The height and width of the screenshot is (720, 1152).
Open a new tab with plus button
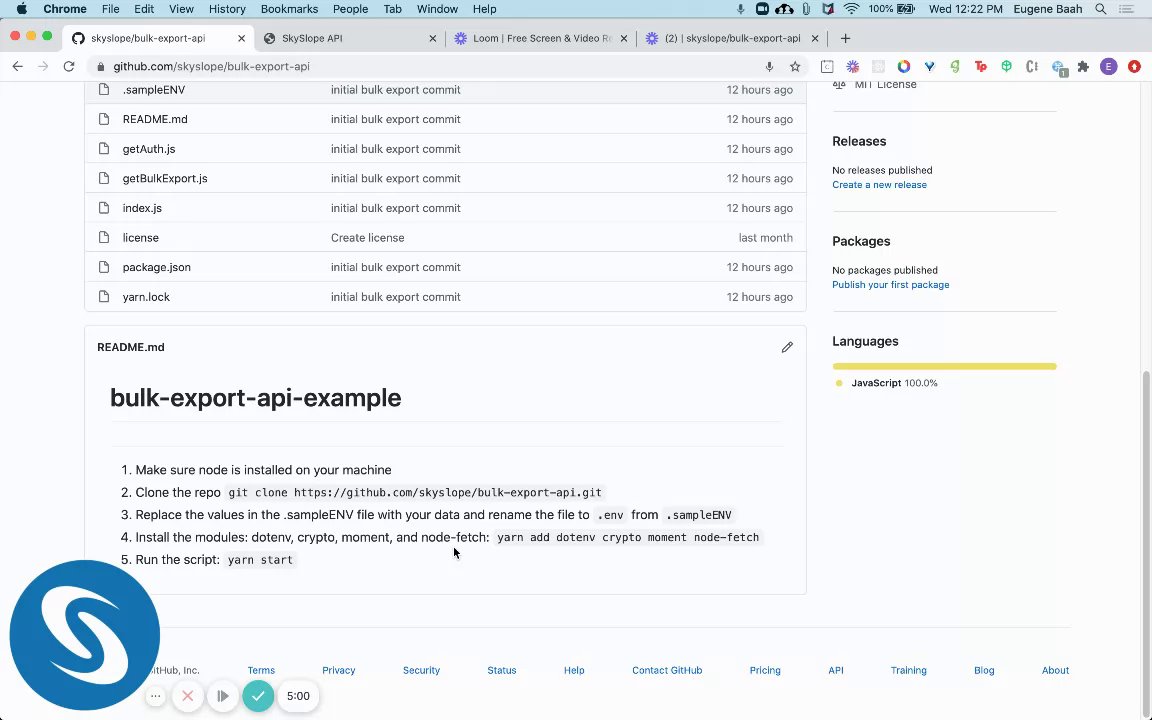[845, 38]
